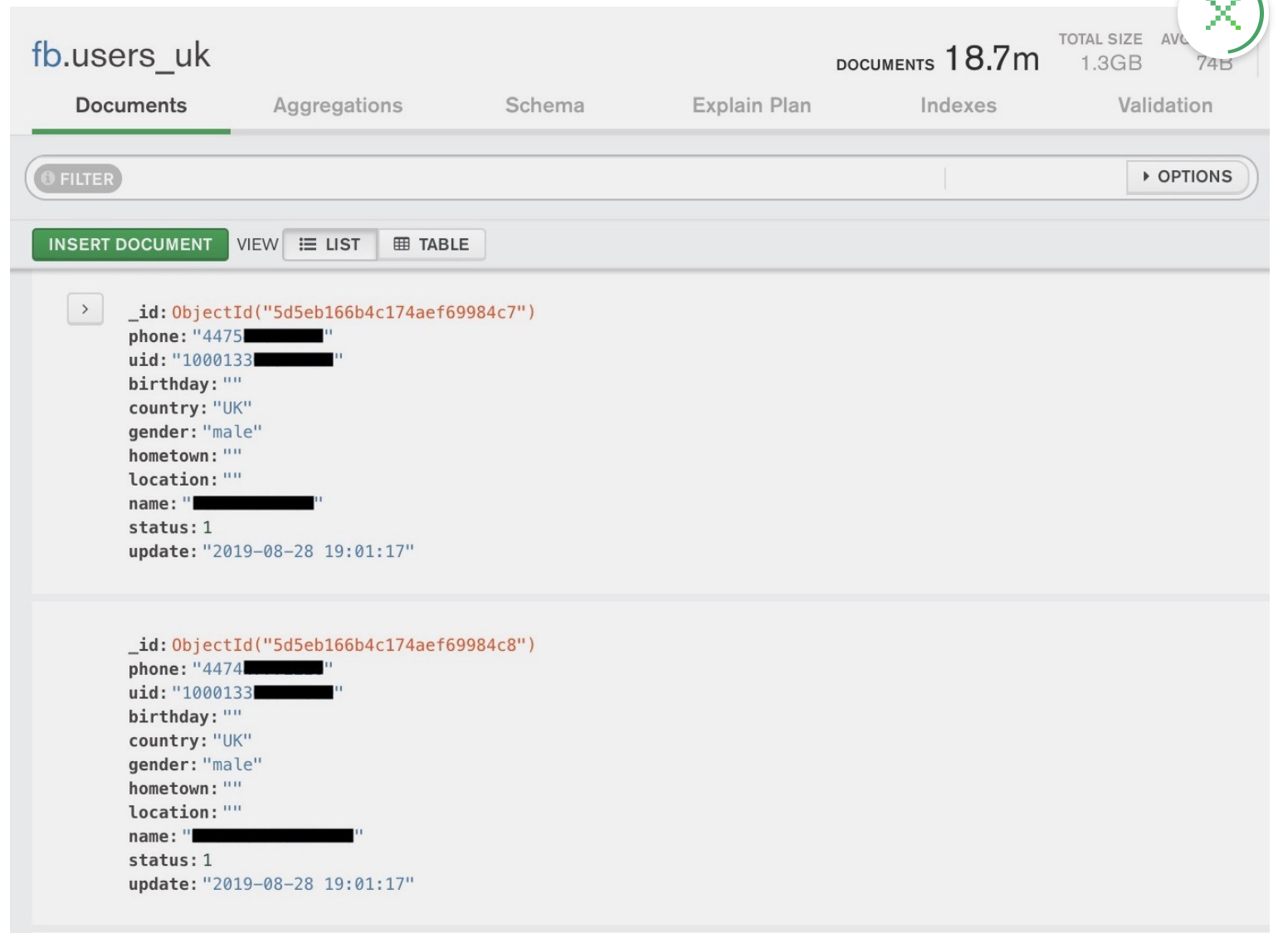Switch to the Schema tab
Screen dimensions: 1288x938
click(x=544, y=105)
